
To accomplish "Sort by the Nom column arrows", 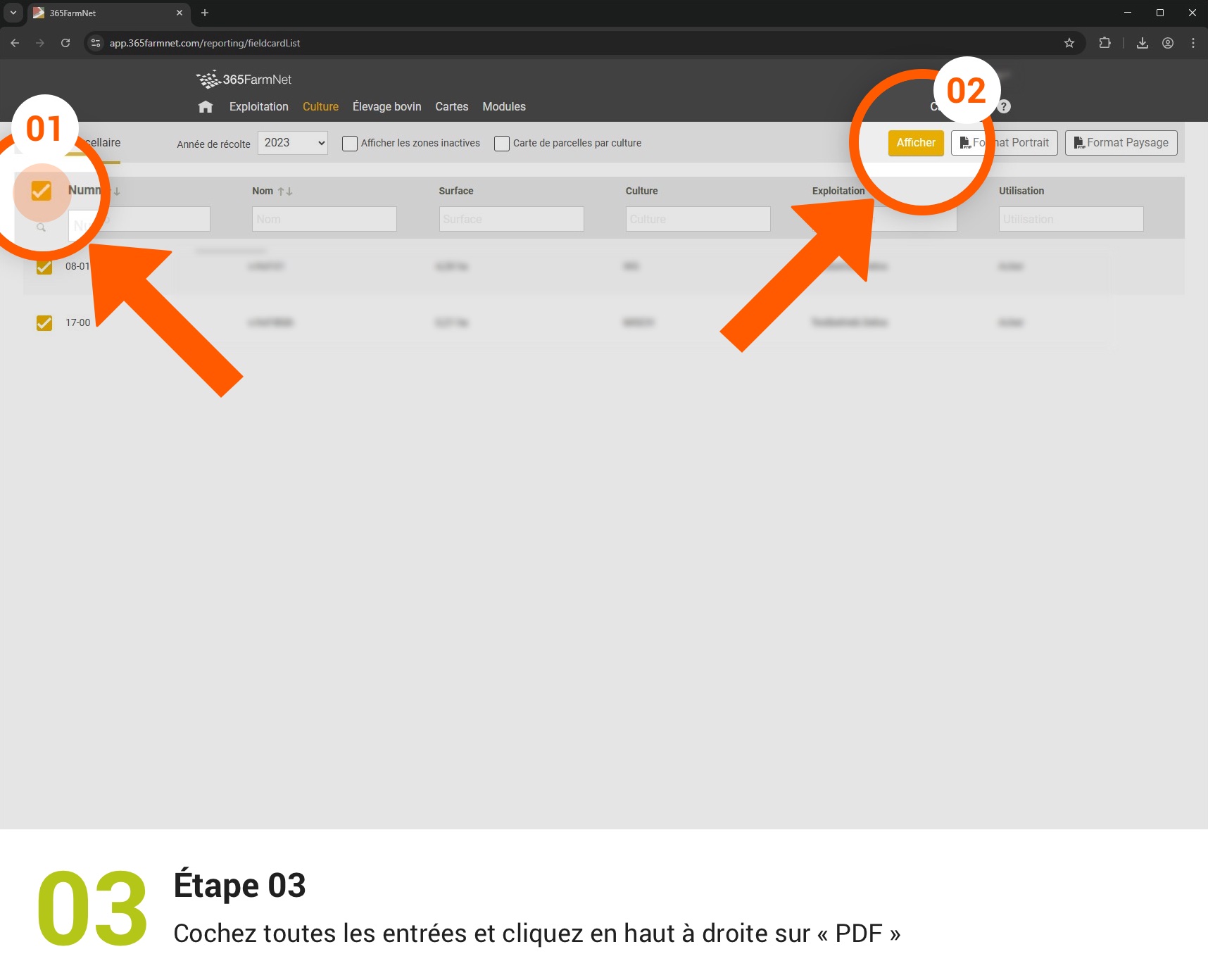I will pos(284,191).
